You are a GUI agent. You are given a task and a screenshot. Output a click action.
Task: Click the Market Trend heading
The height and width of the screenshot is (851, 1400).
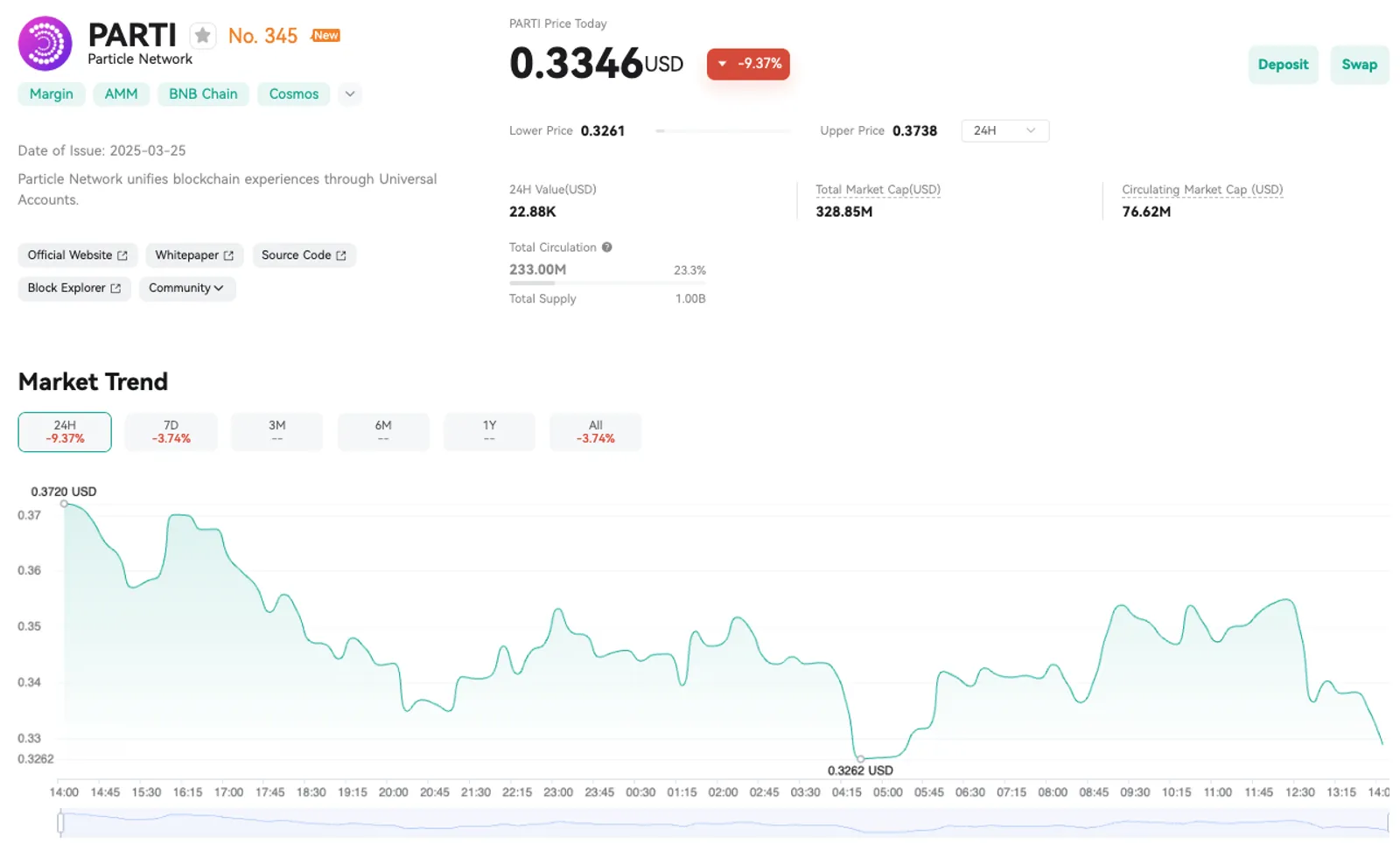coord(93,381)
